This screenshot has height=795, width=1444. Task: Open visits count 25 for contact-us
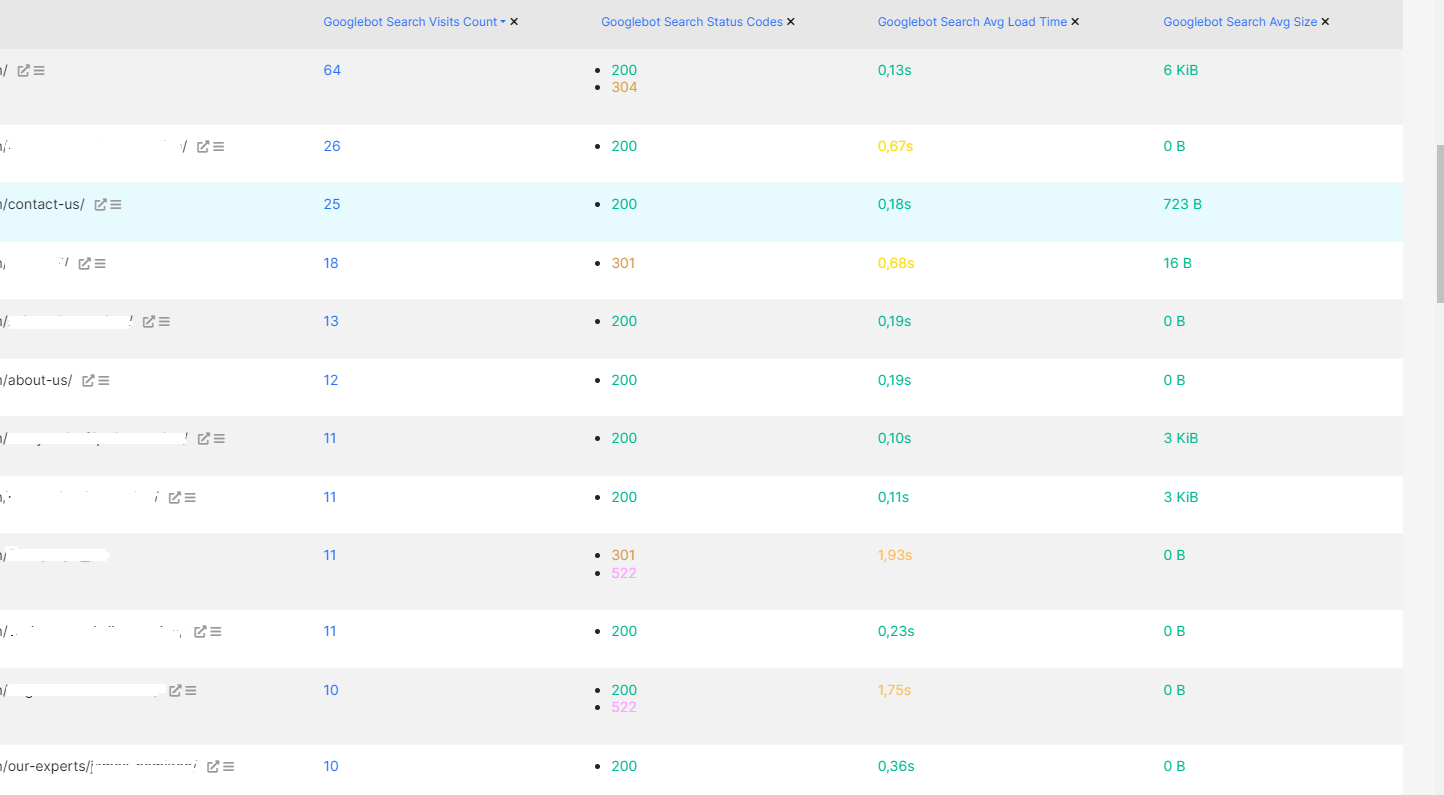(332, 205)
